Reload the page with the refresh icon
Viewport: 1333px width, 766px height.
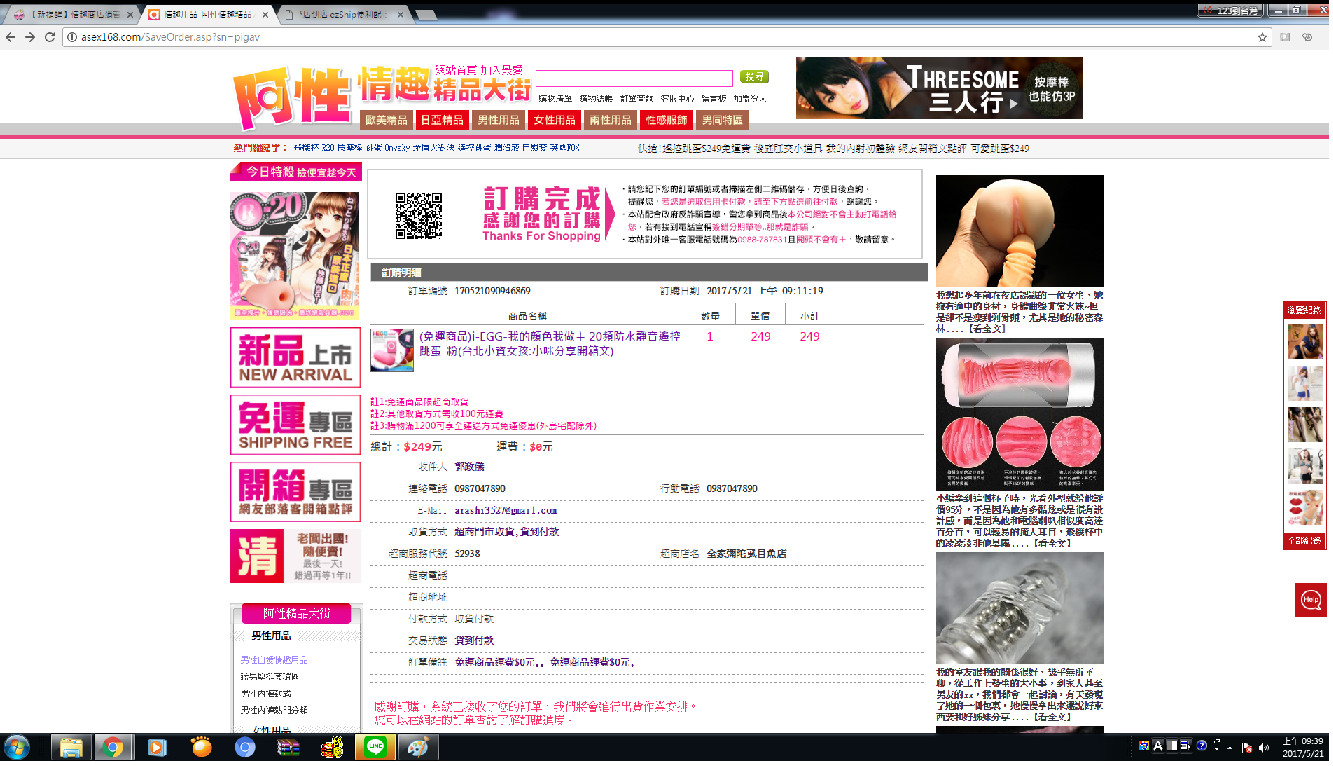pos(50,37)
